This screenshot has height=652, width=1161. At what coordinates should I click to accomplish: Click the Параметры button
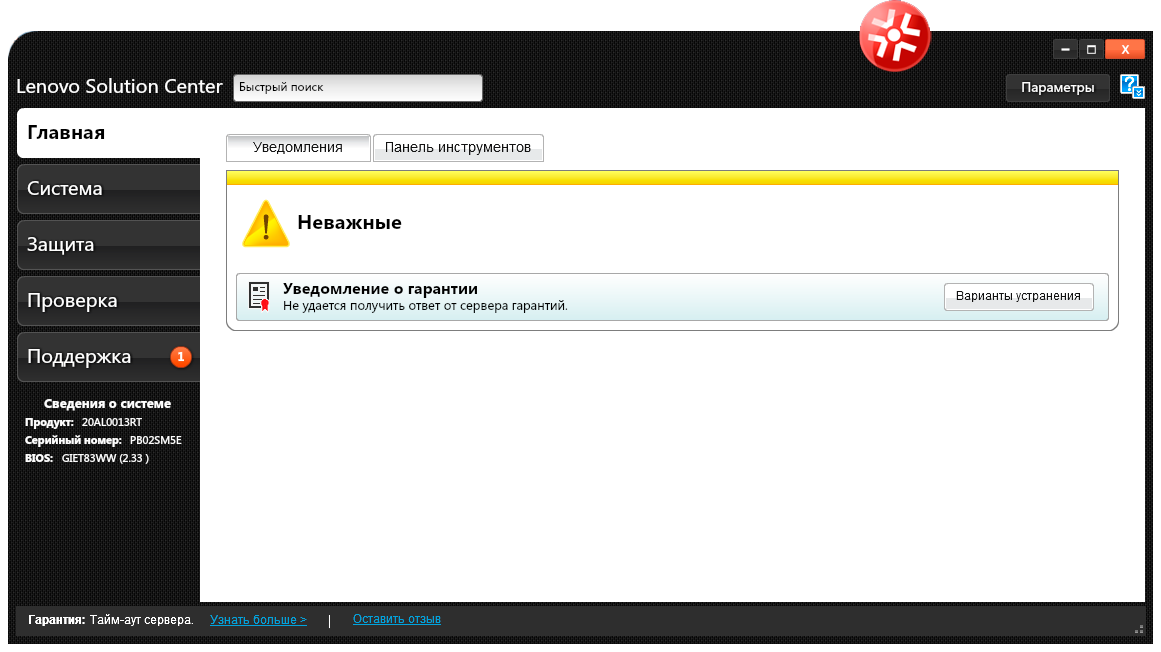[1057, 87]
